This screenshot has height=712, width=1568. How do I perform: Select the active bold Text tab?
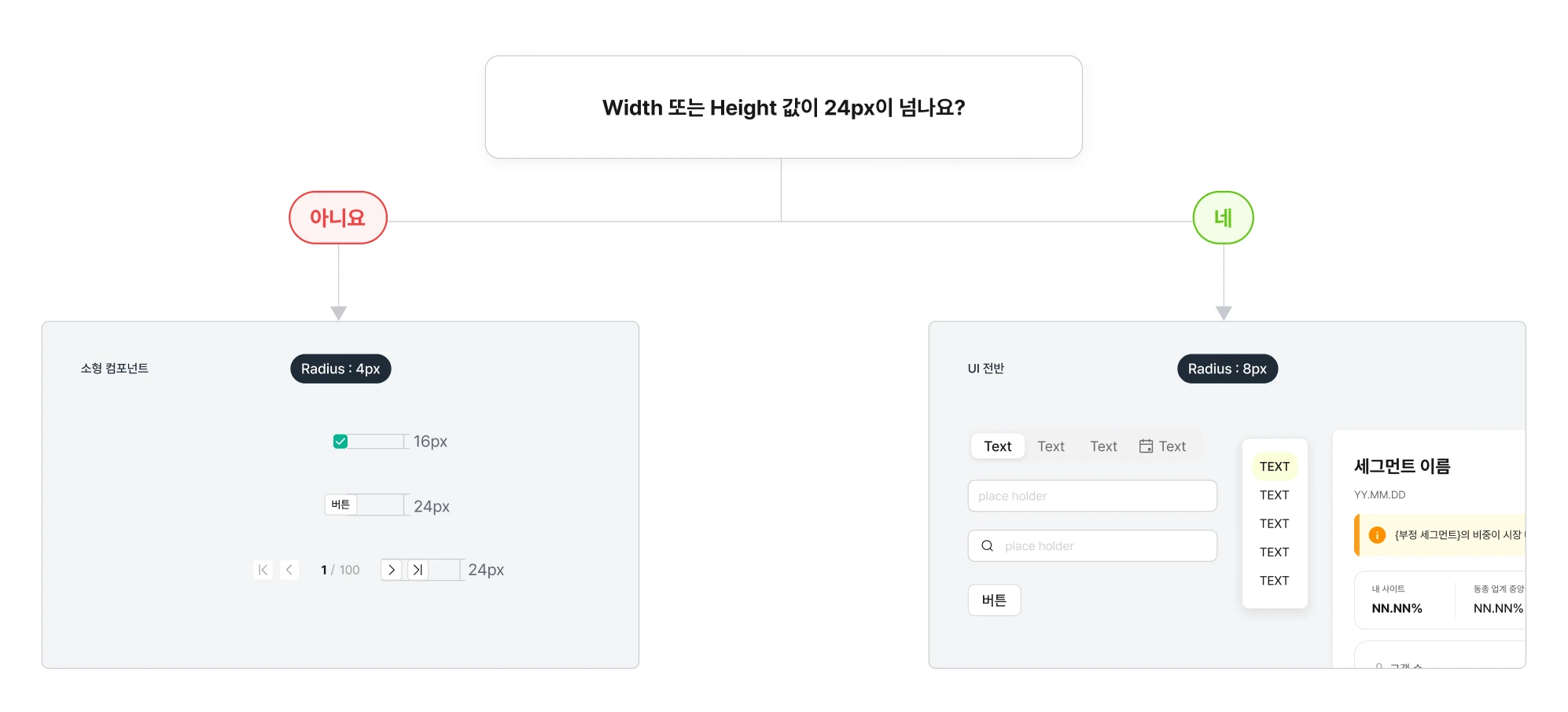[x=998, y=446]
